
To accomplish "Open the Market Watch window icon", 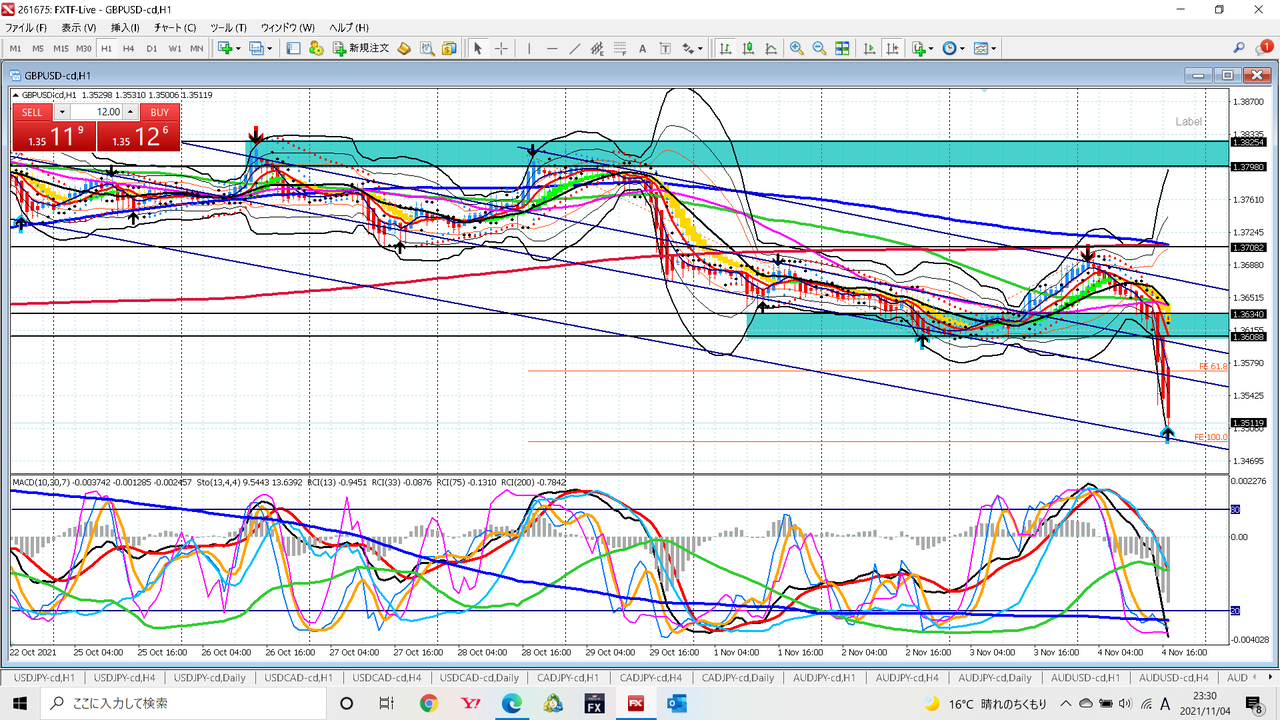I will (x=294, y=48).
